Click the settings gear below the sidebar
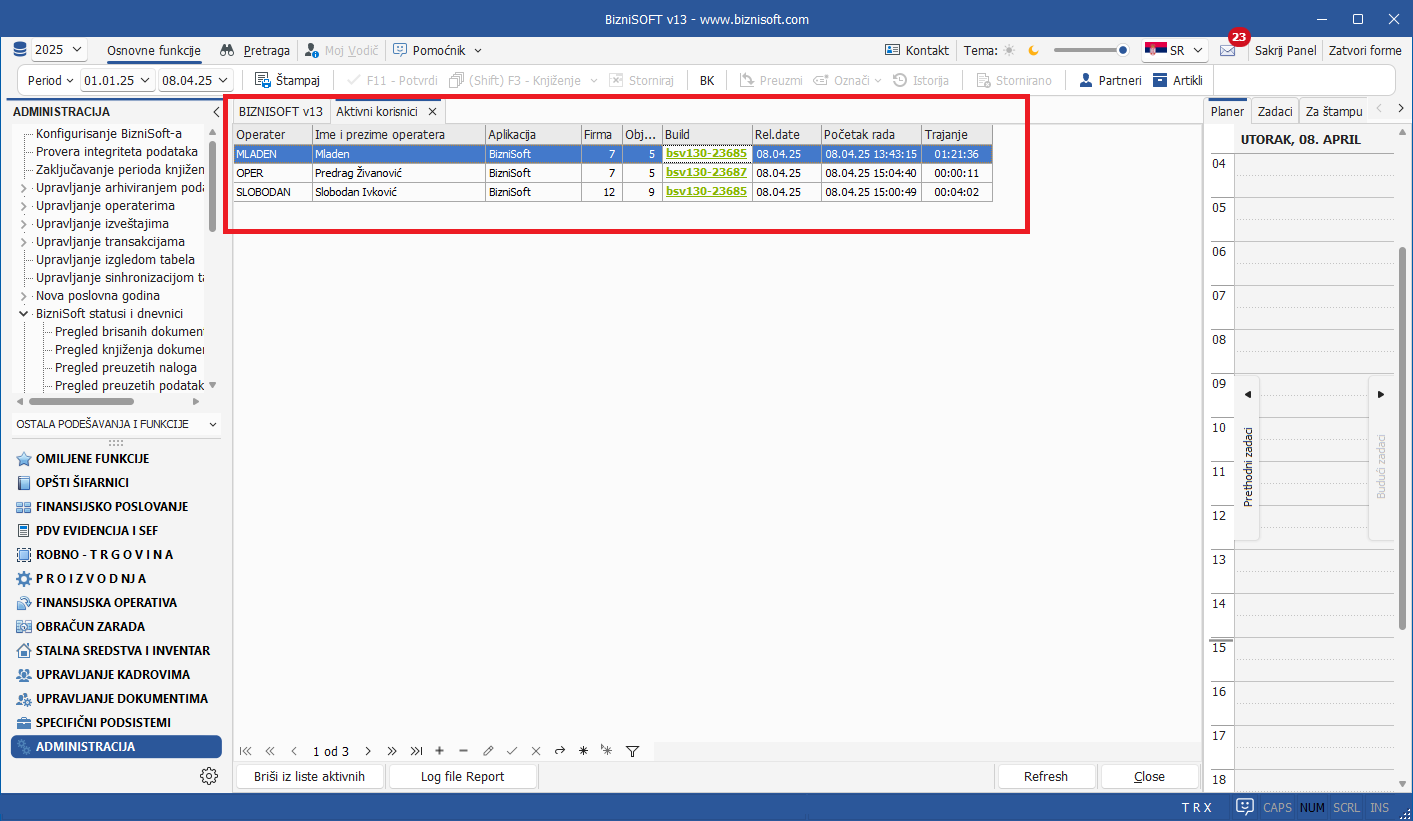The height and width of the screenshot is (821, 1413). pos(208,776)
